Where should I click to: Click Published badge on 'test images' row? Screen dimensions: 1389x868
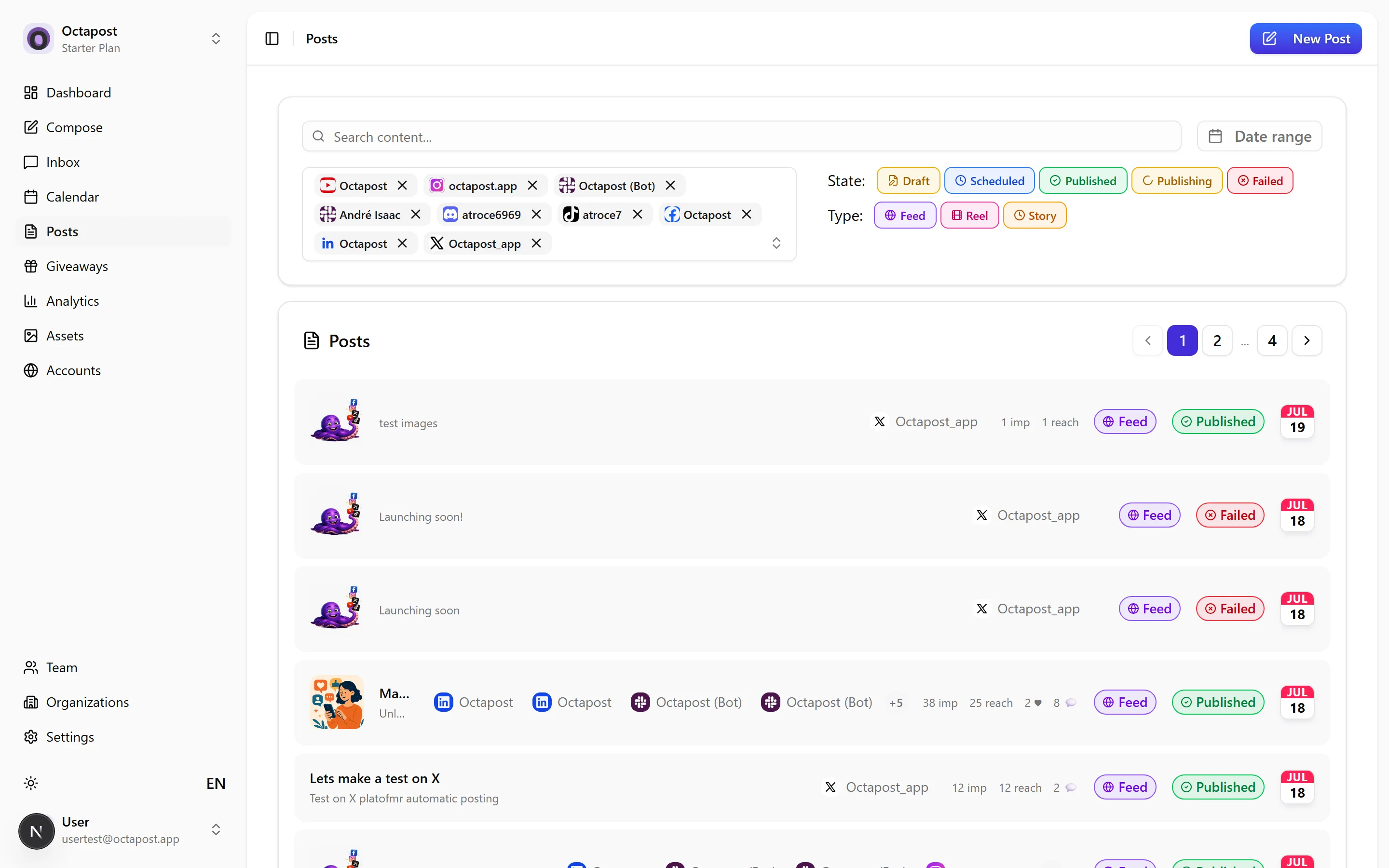click(x=1218, y=421)
